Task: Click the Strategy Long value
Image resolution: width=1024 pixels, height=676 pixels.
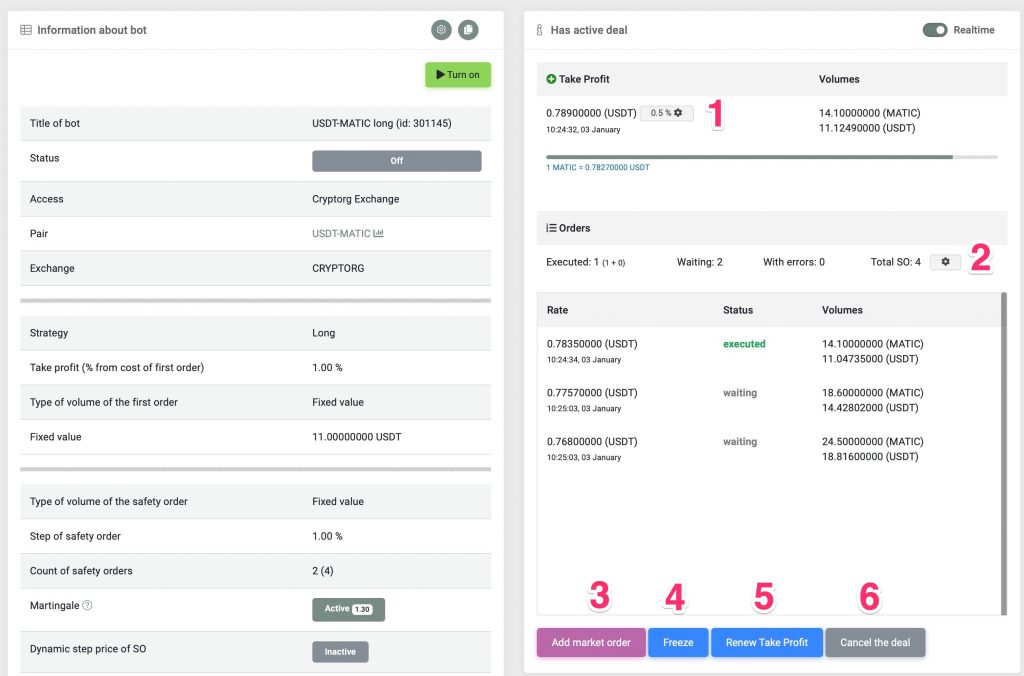Action: pos(323,332)
